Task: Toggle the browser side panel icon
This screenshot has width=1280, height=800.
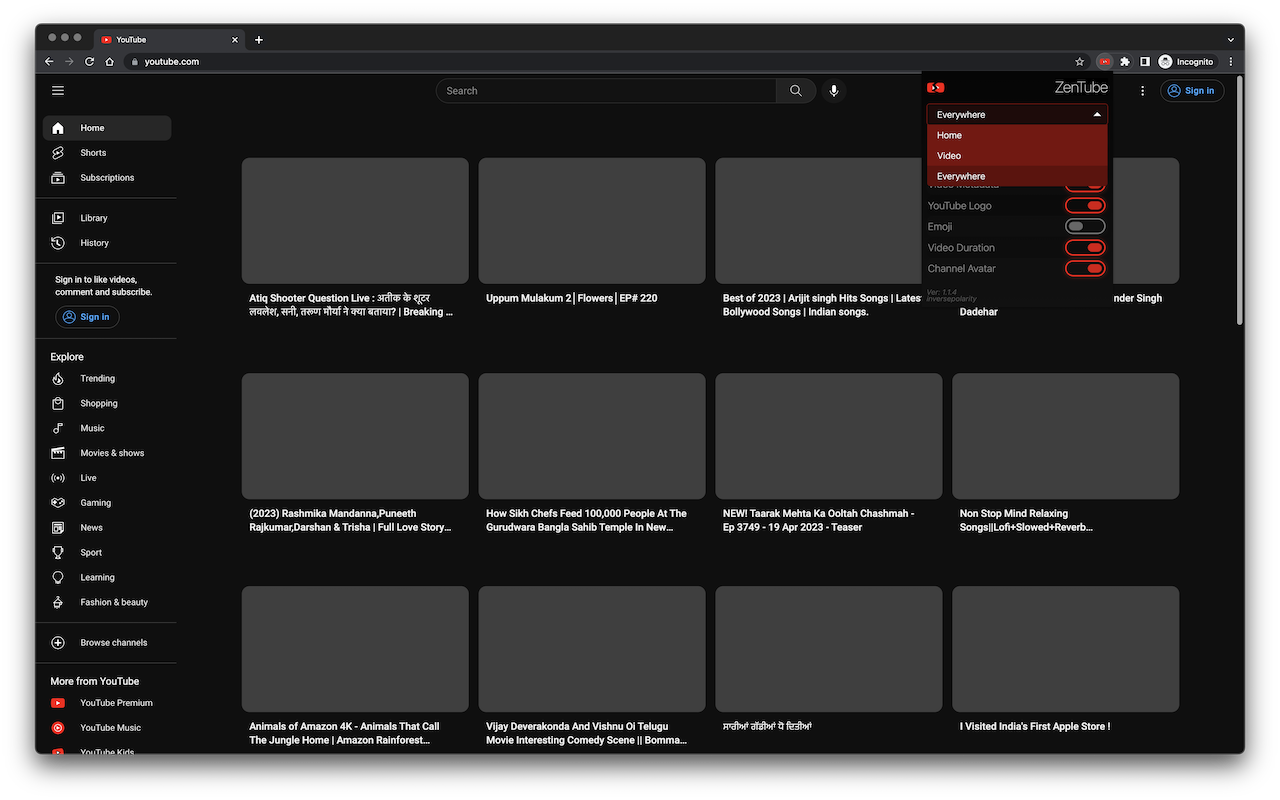Action: (1145, 62)
